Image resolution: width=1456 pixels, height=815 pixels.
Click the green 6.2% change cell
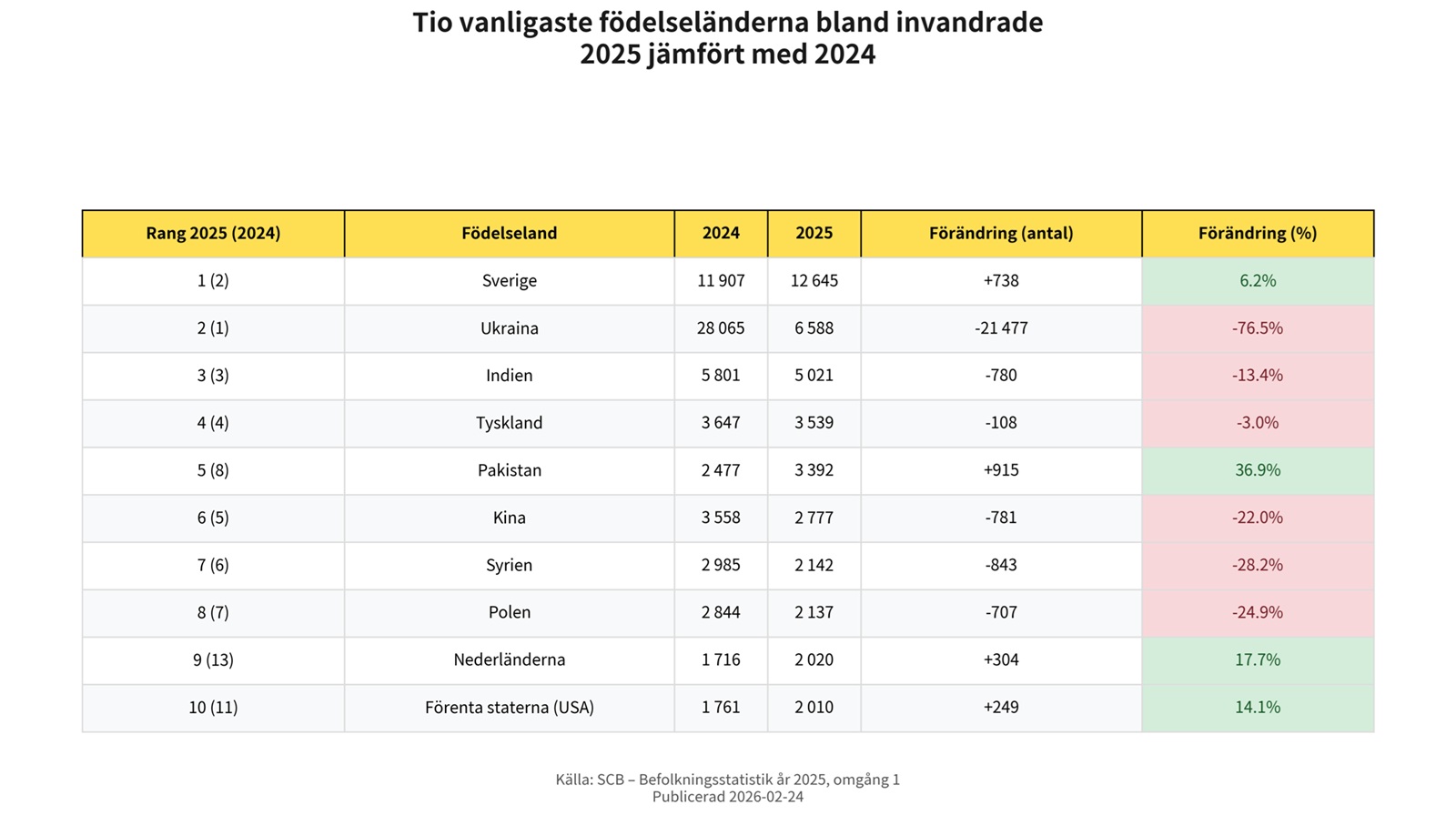(1257, 280)
